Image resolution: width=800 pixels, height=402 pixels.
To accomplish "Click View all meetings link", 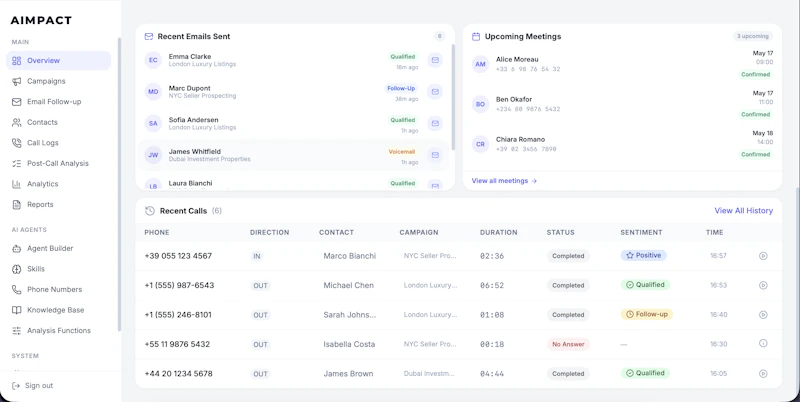I will [504, 181].
